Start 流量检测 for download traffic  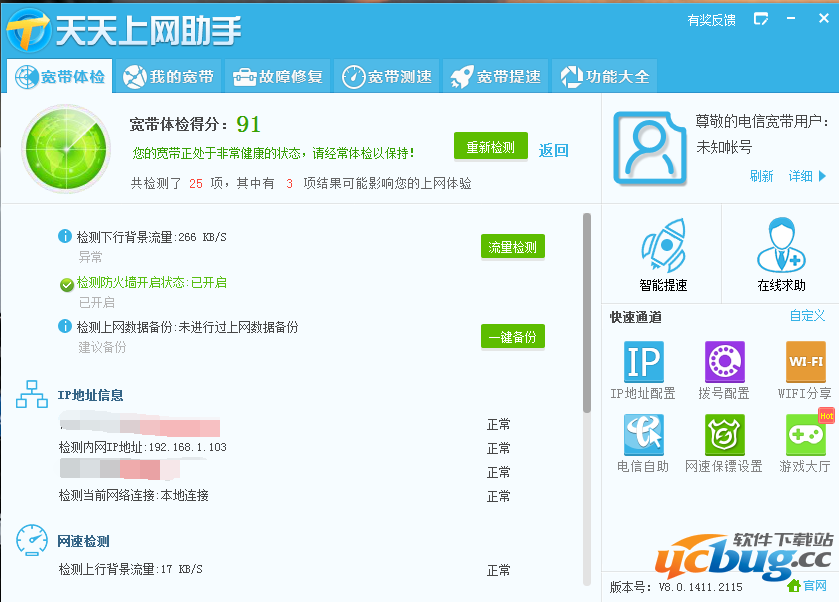[x=512, y=245]
